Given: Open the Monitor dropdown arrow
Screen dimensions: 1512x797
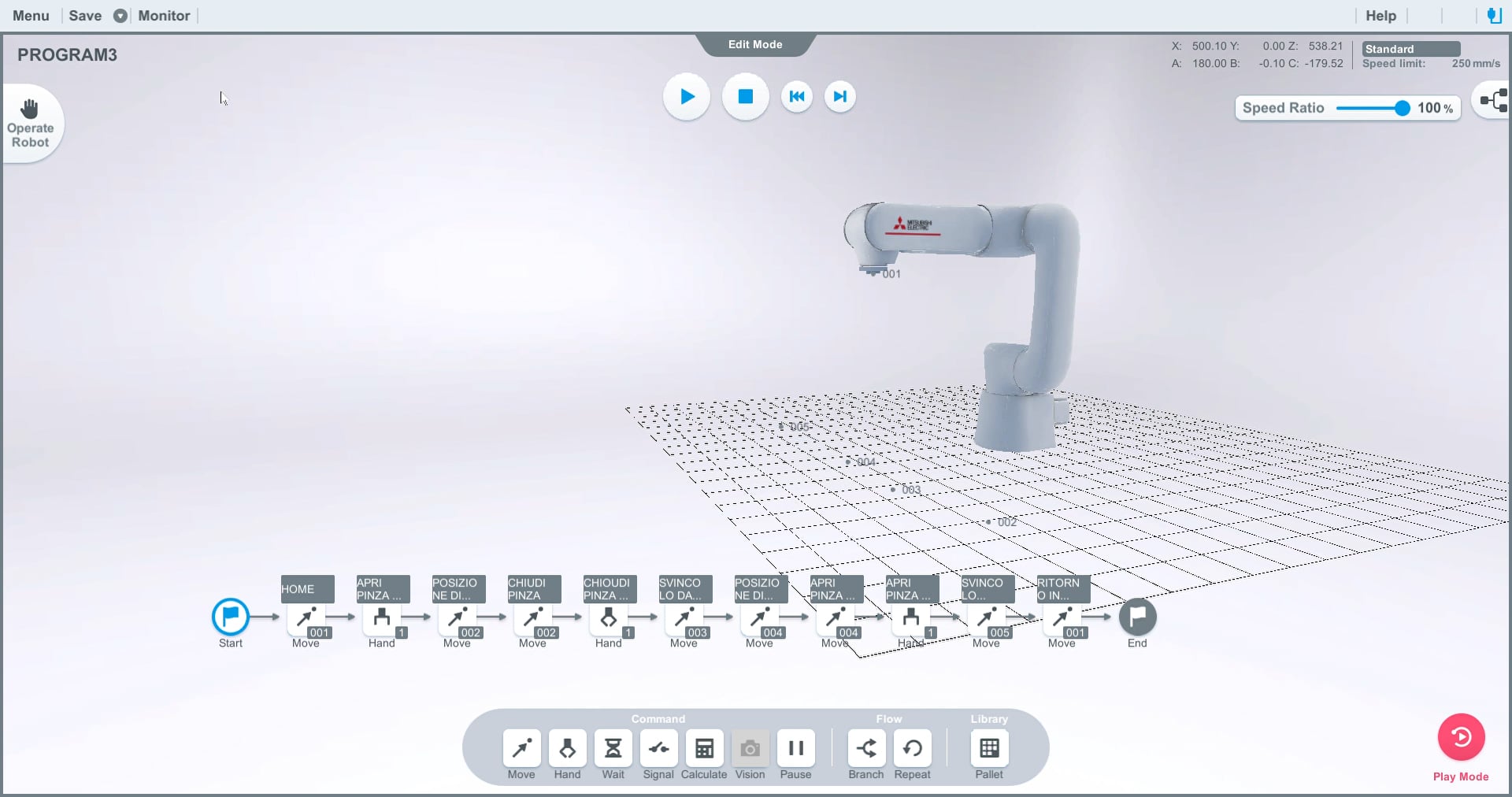Looking at the screenshot, I should tap(120, 16).
